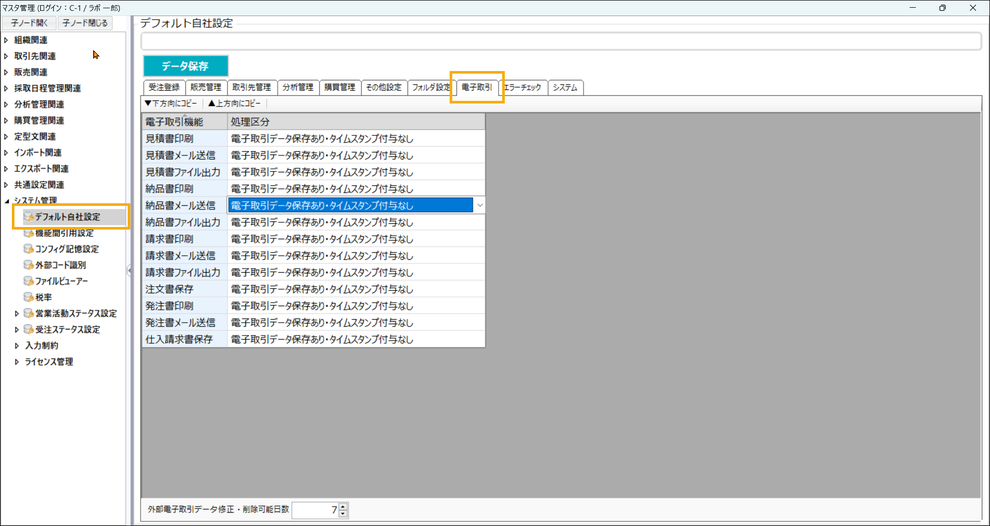Click the デフォルト自社設定 tree node icon
Screen dimensions: 990x526
click(x=28, y=217)
